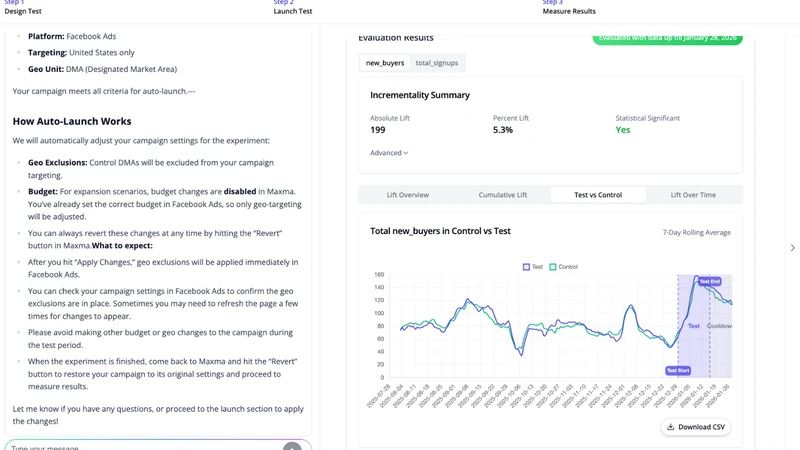
Task: Click the chat message input field
Action: tap(145, 446)
